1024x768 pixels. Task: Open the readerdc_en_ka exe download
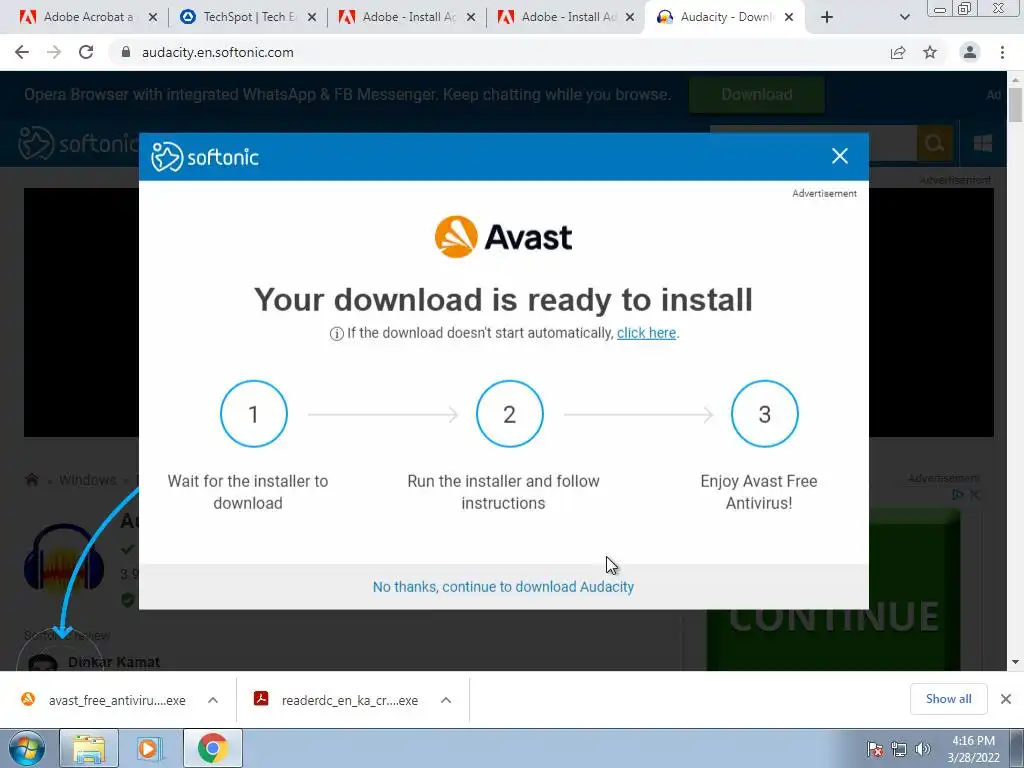[x=338, y=700]
